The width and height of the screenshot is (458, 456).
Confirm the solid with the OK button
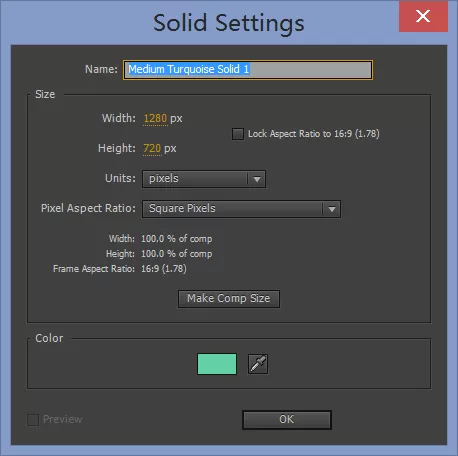point(287,420)
